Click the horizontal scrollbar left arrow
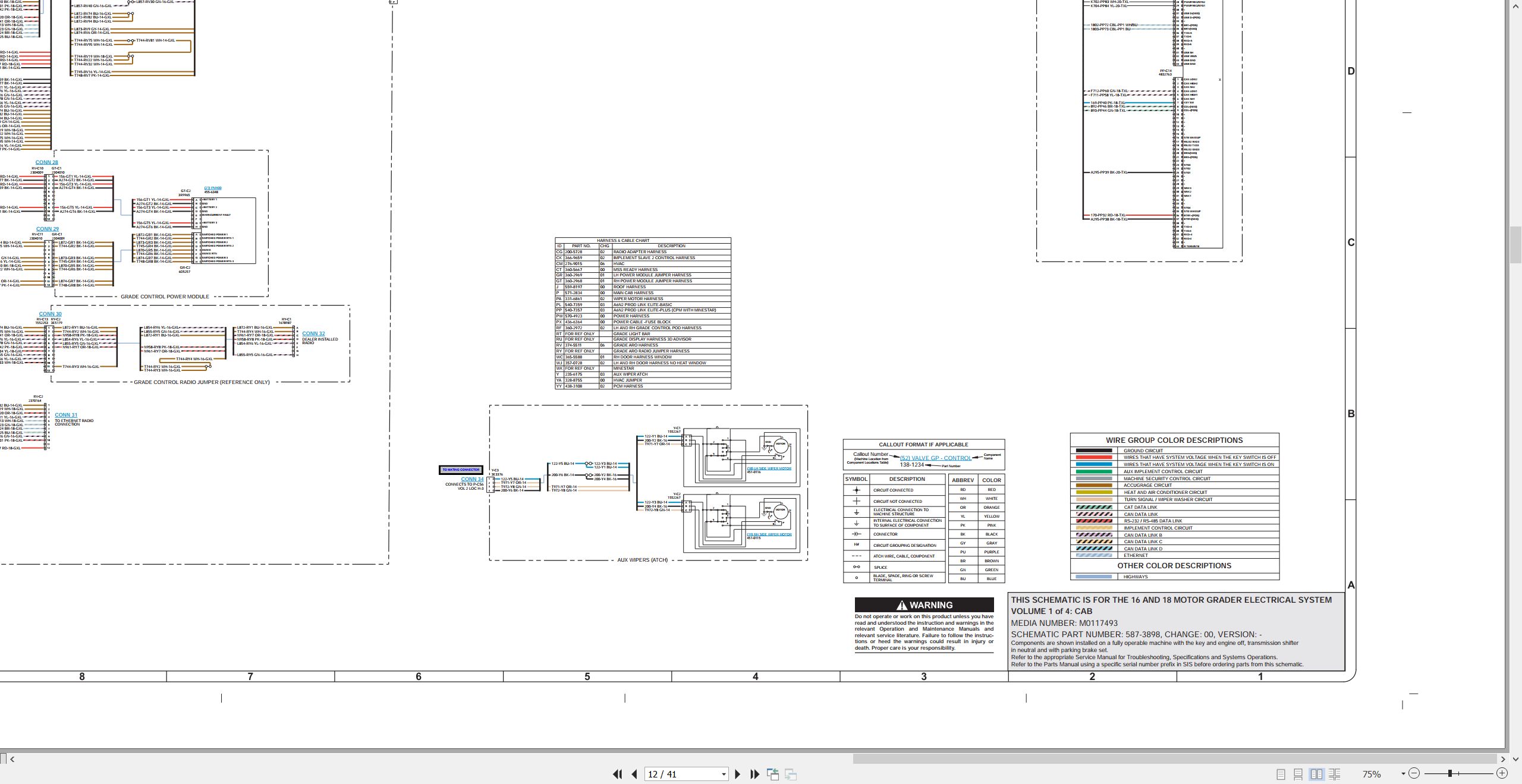This screenshot has width=1522, height=784. pos(12,759)
